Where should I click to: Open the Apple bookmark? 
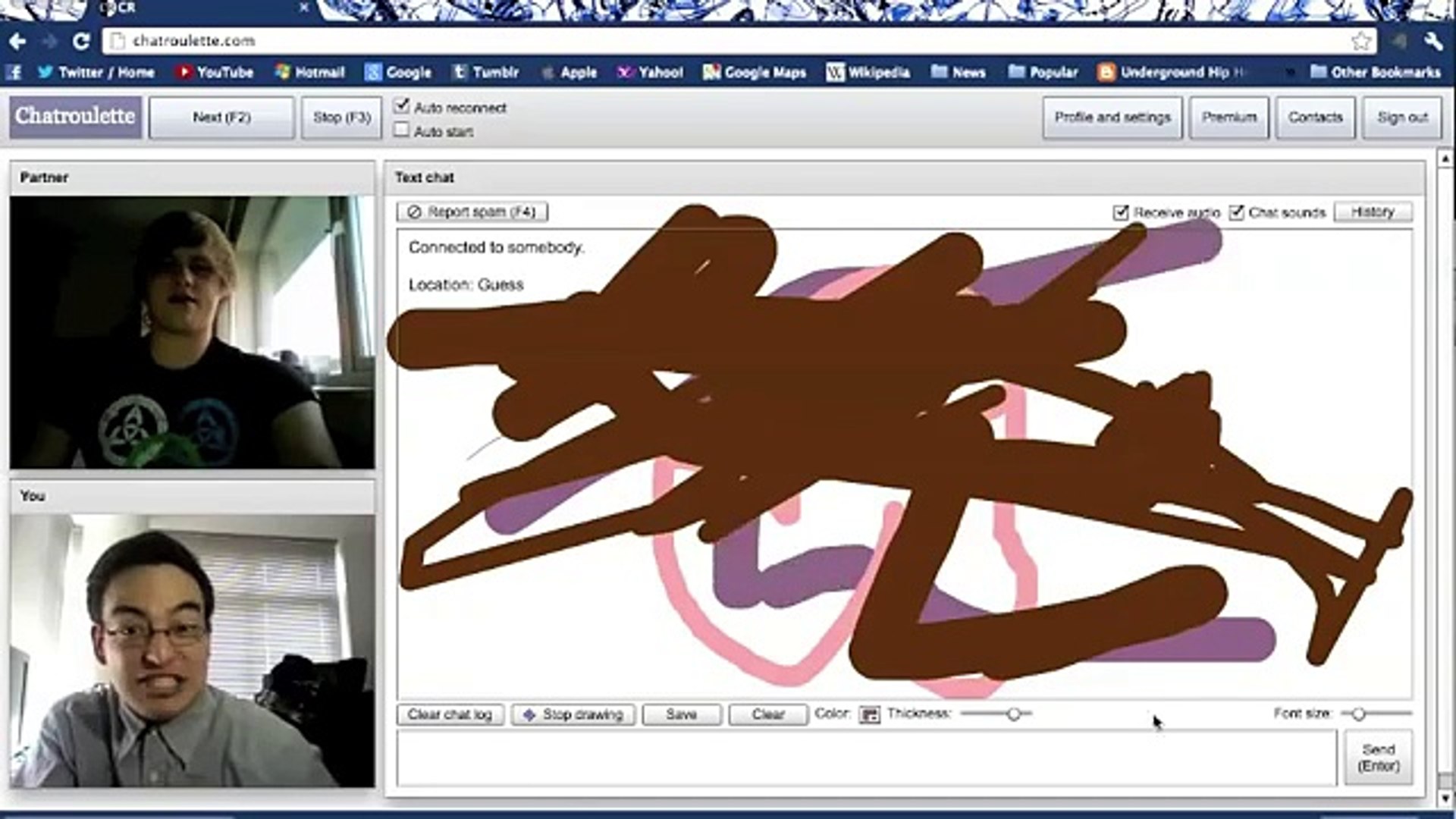pyautogui.click(x=569, y=72)
